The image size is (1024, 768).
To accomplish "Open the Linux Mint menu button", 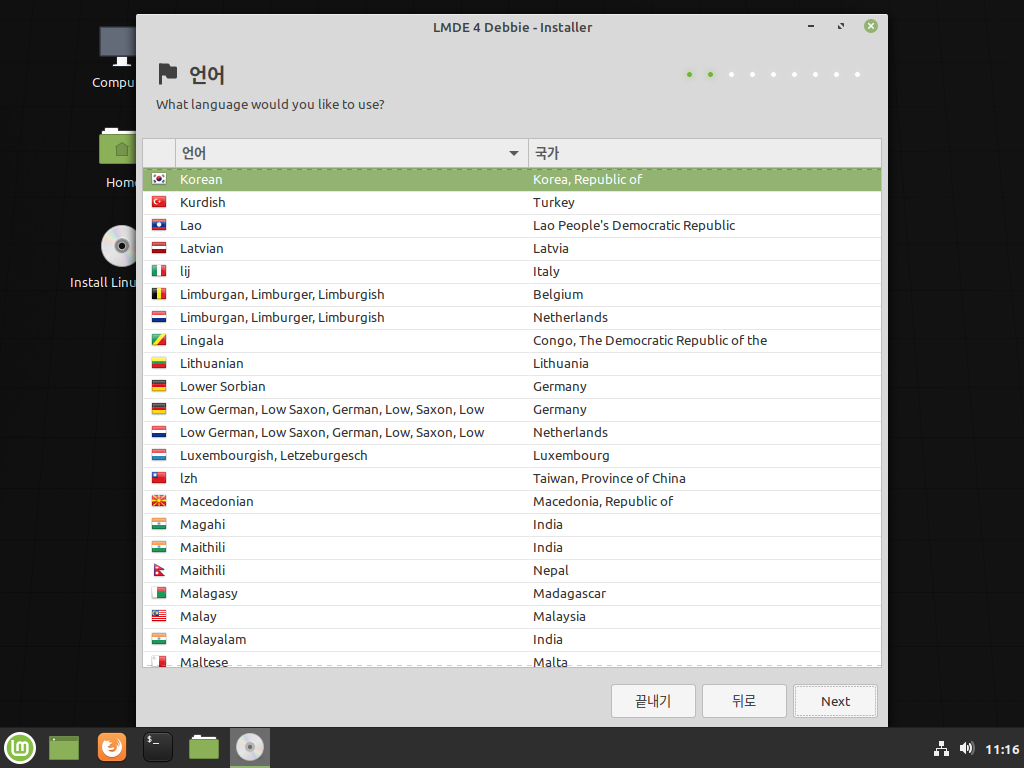I will click(x=20, y=747).
